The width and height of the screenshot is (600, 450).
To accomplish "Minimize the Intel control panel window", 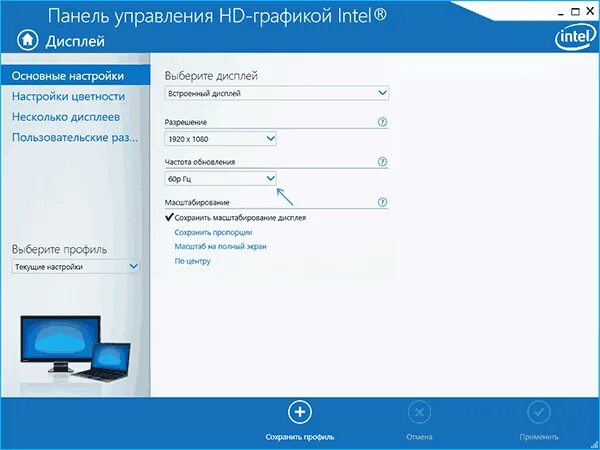I will point(560,12).
